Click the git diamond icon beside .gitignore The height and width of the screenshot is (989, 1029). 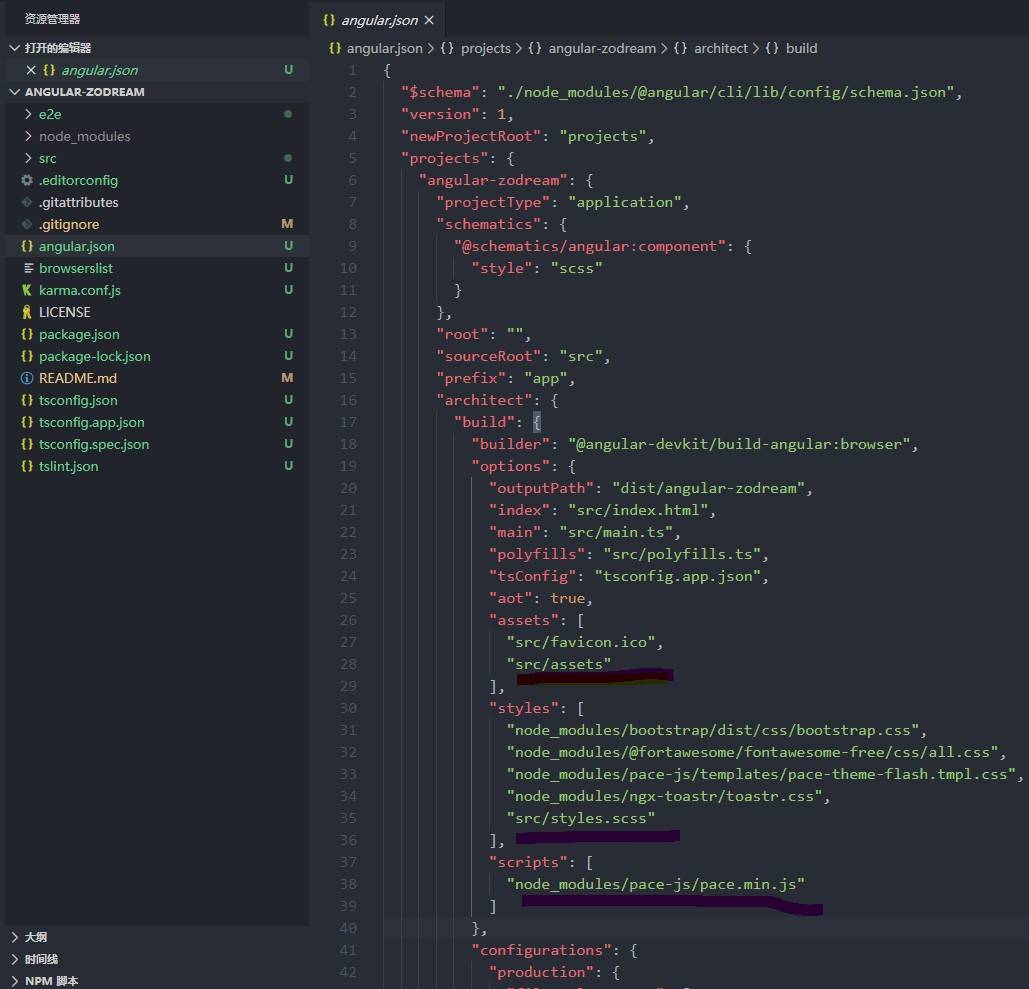pos(27,224)
